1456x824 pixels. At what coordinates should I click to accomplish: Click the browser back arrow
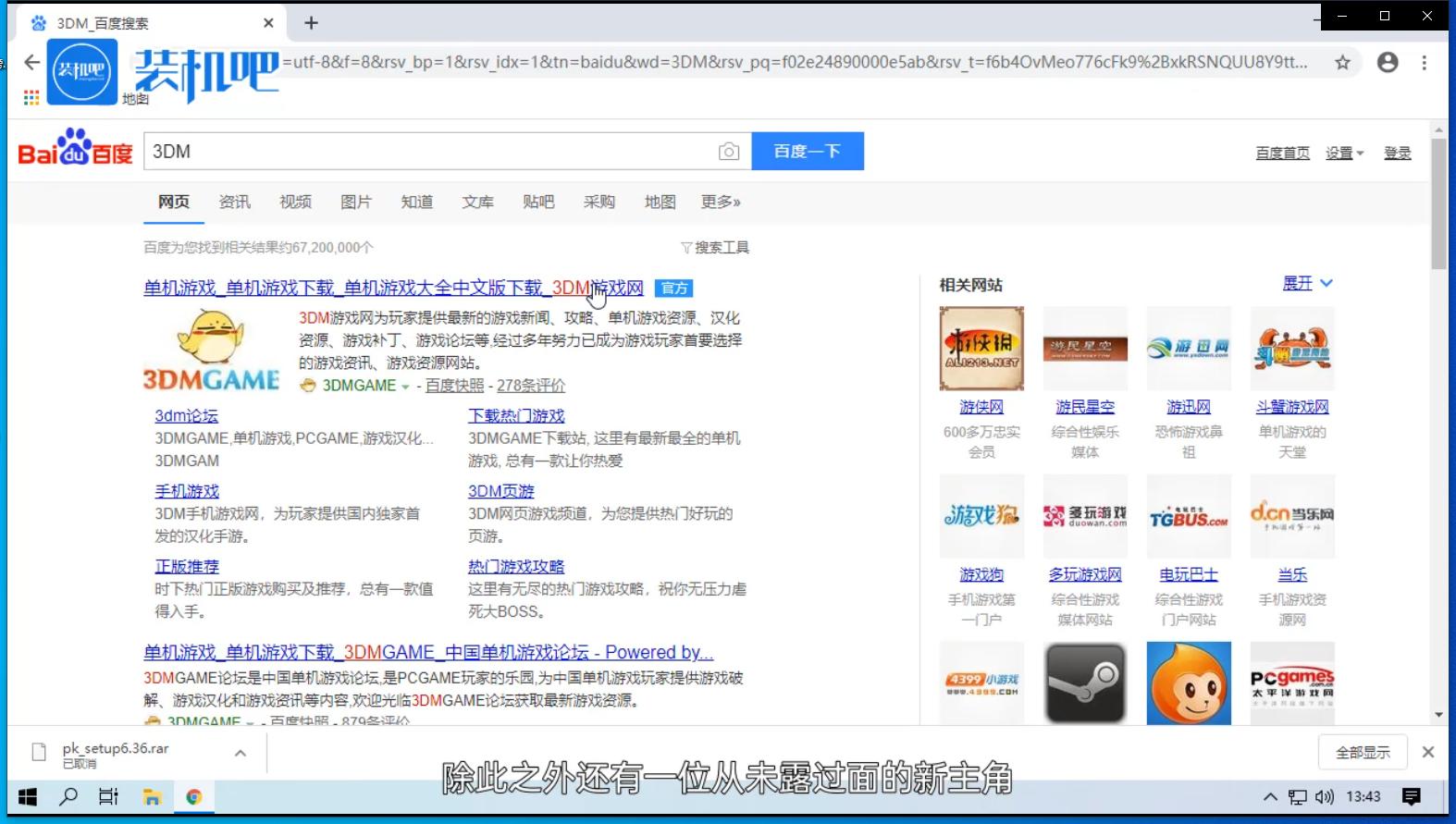[x=32, y=62]
